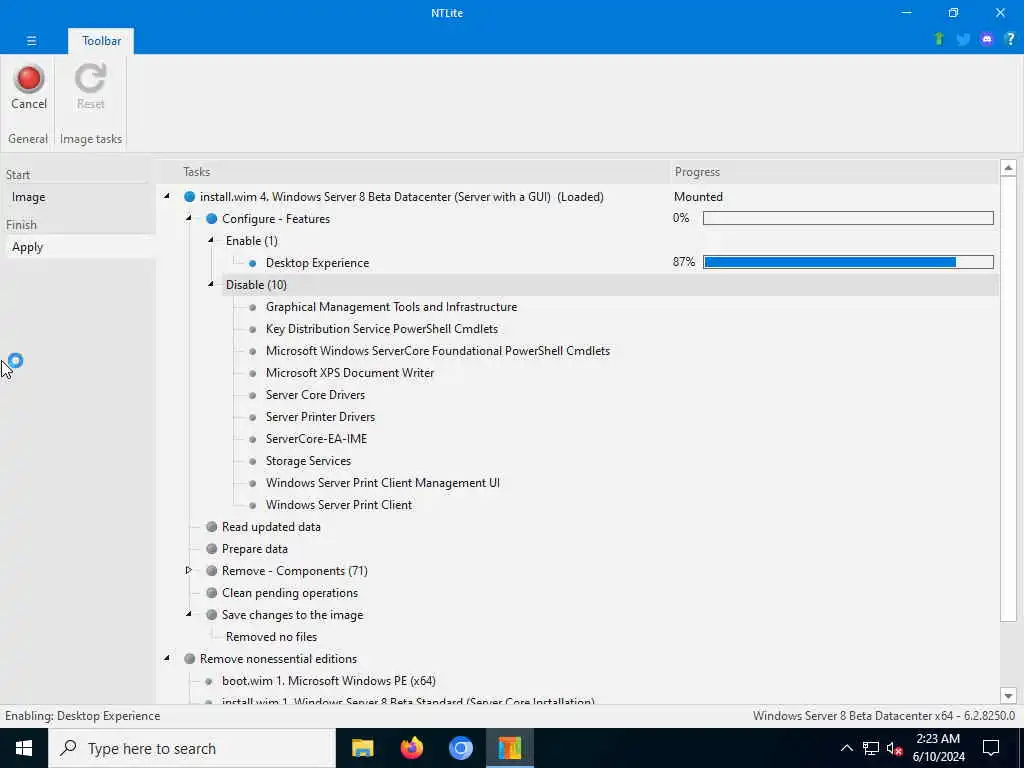Select Windows Server Print Client Management UI

pos(383,483)
